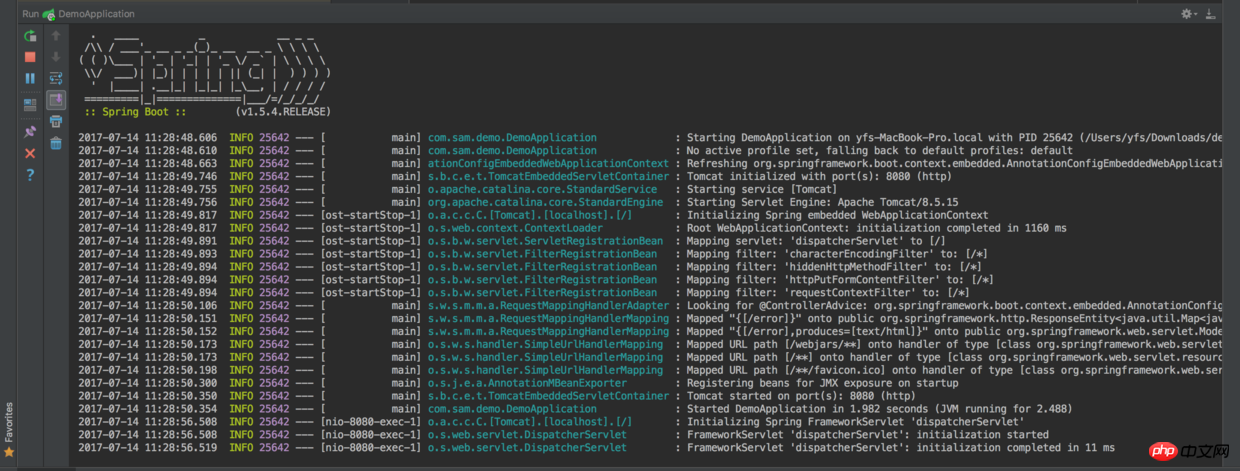Close the run tab with the red X

[30, 153]
